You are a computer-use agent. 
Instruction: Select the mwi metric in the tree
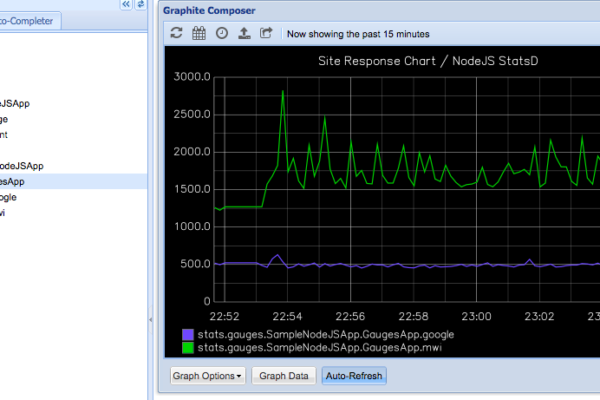5,213
